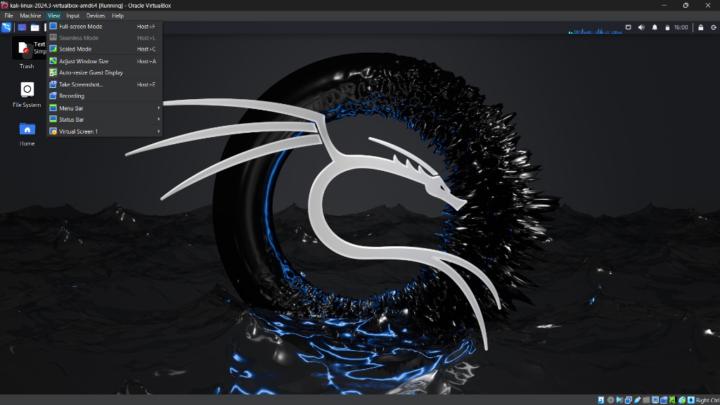Screen dimensions: 720x405
Task: Click the optical disc status bar icon
Action: [611, 400]
